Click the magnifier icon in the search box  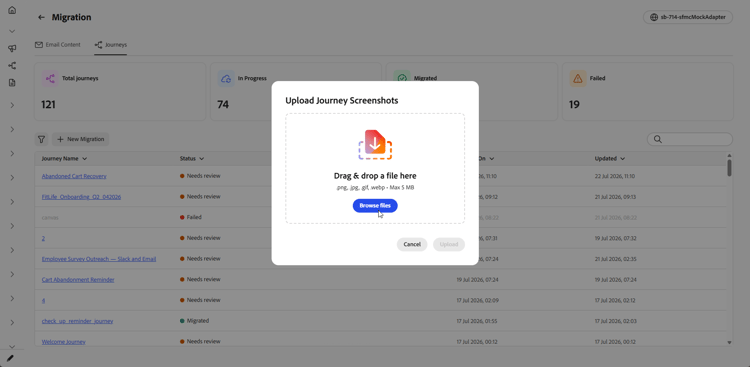coord(658,139)
